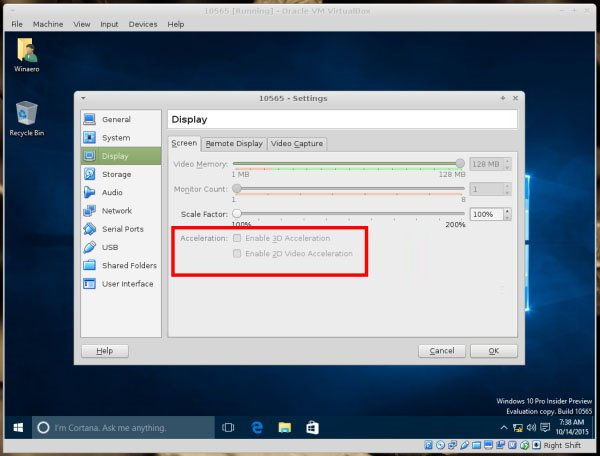This screenshot has height=456, width=600.
Task: Open the Devices menu
Action: [143, 23]
